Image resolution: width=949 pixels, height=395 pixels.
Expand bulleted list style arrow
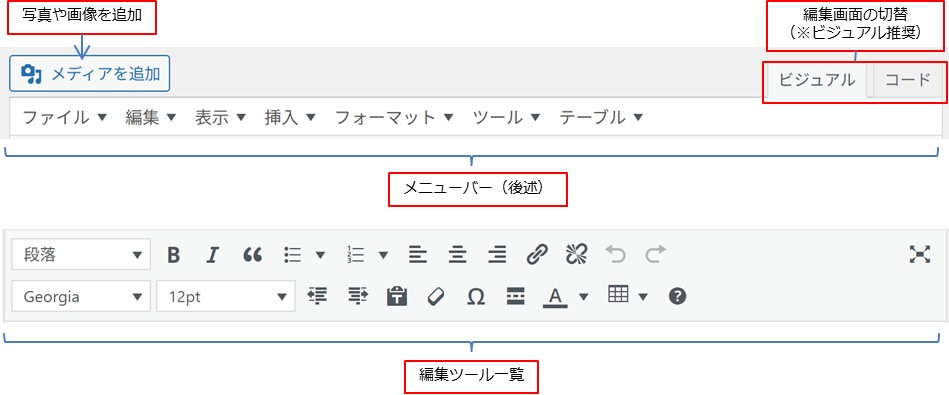[320, 255]
